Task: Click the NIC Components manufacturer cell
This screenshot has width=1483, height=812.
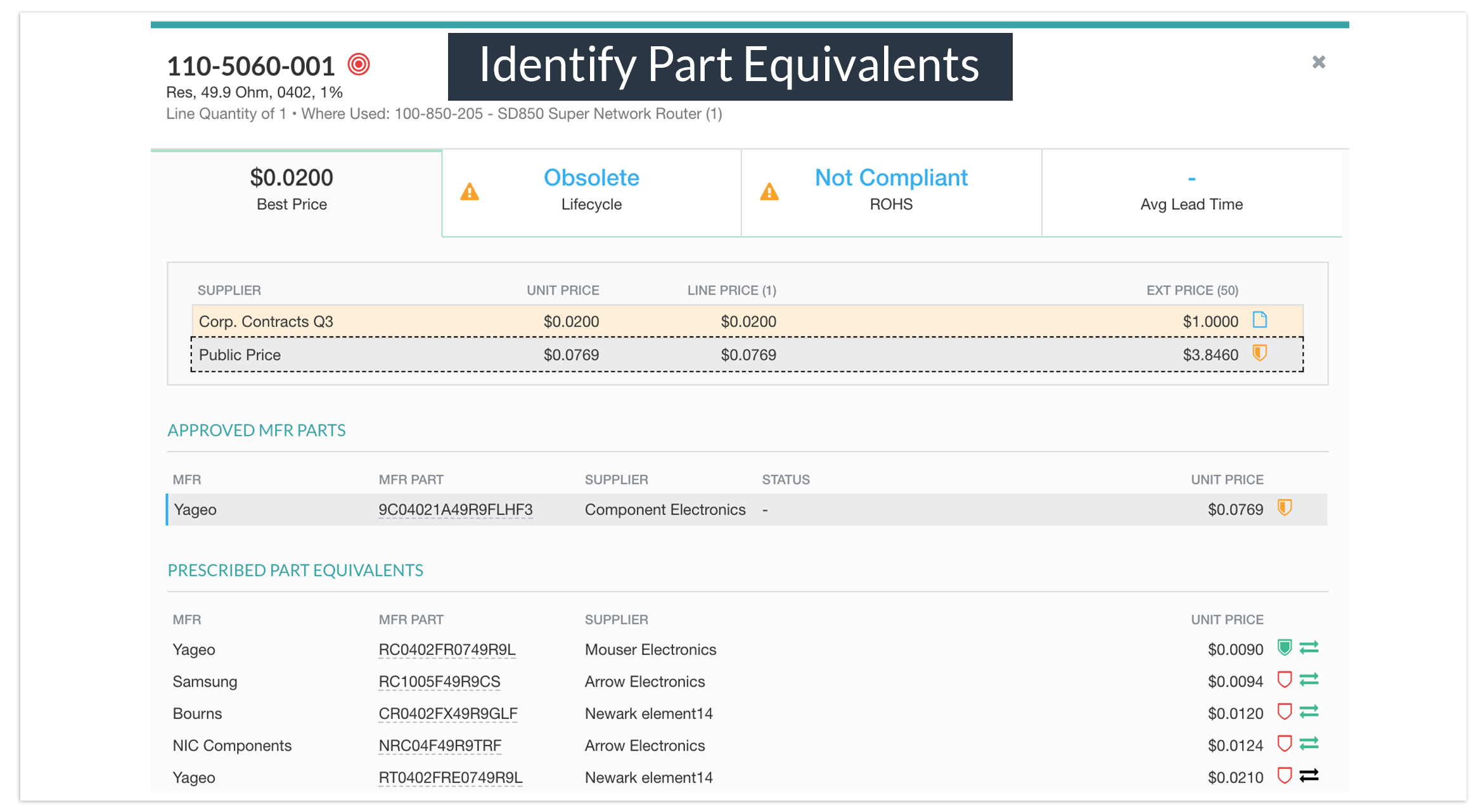Action: click(x=232, y=746)
